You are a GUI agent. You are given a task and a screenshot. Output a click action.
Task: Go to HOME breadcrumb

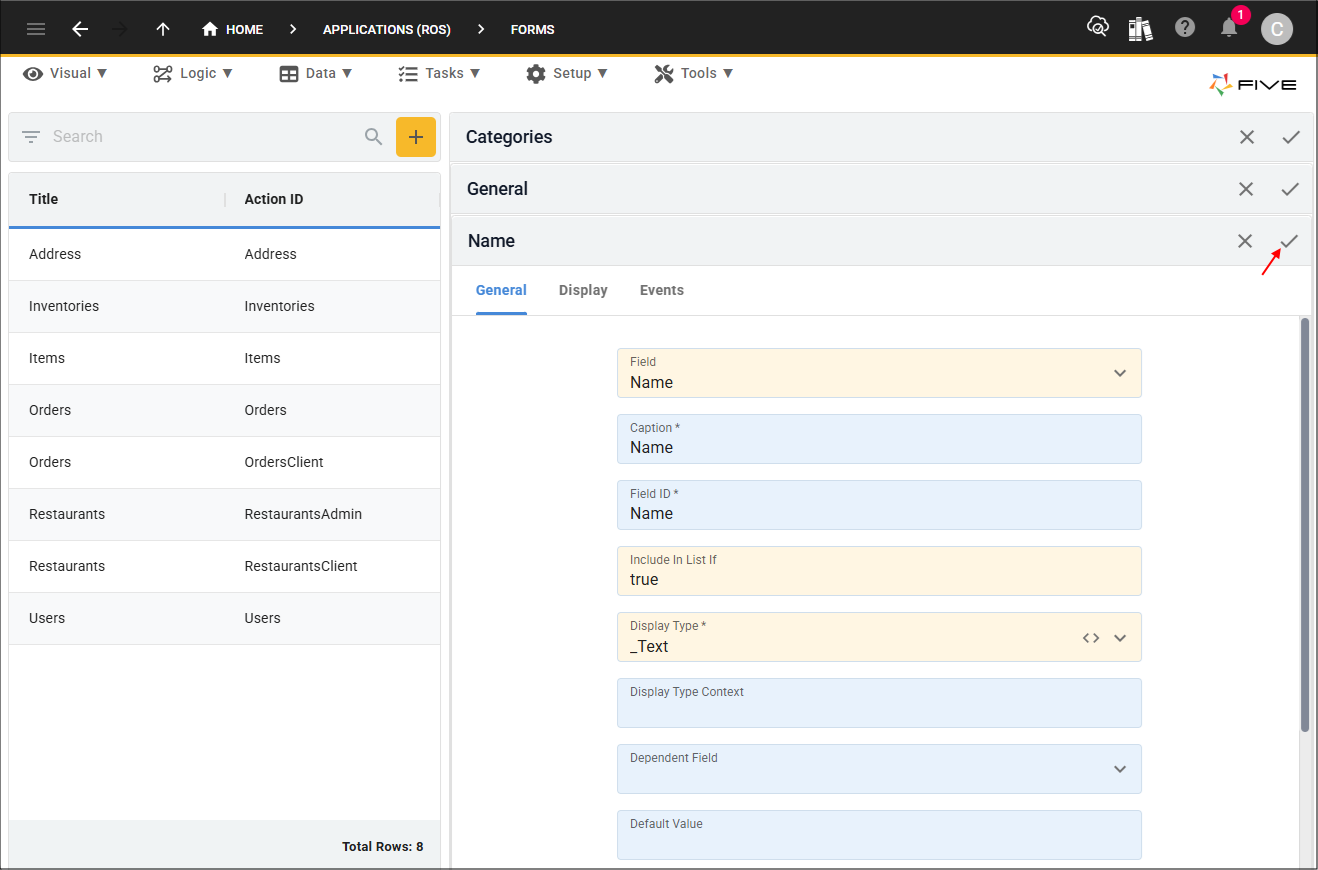[232, 29]
